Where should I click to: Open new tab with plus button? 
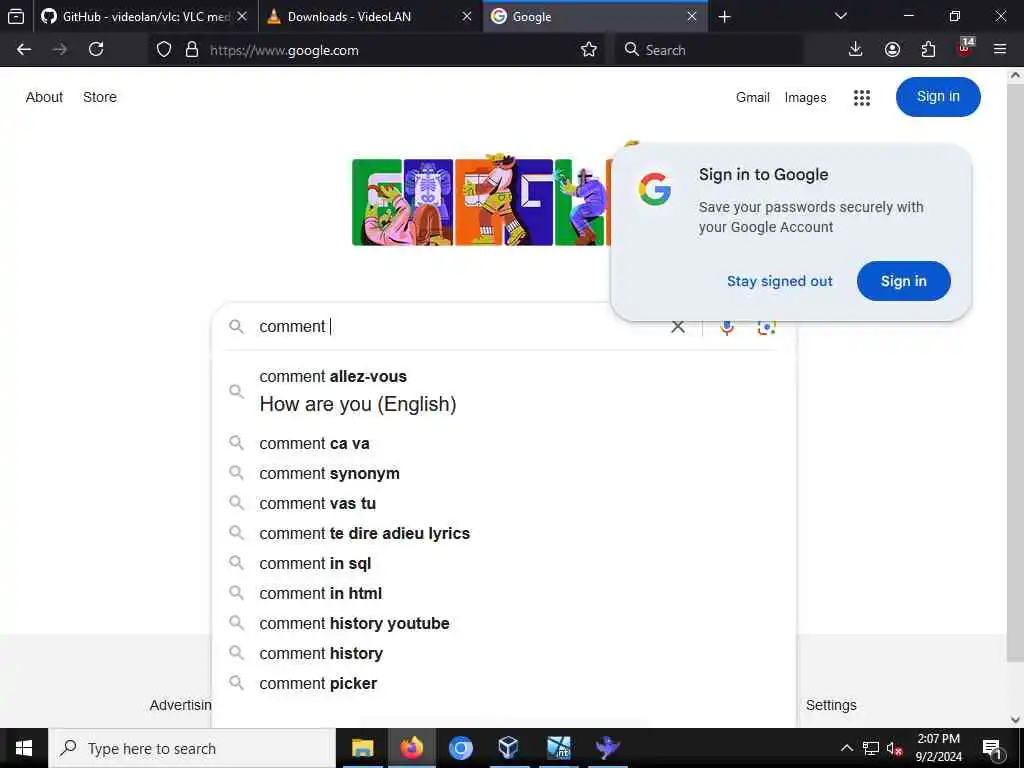pyautogui.click(x=724, y=16)
